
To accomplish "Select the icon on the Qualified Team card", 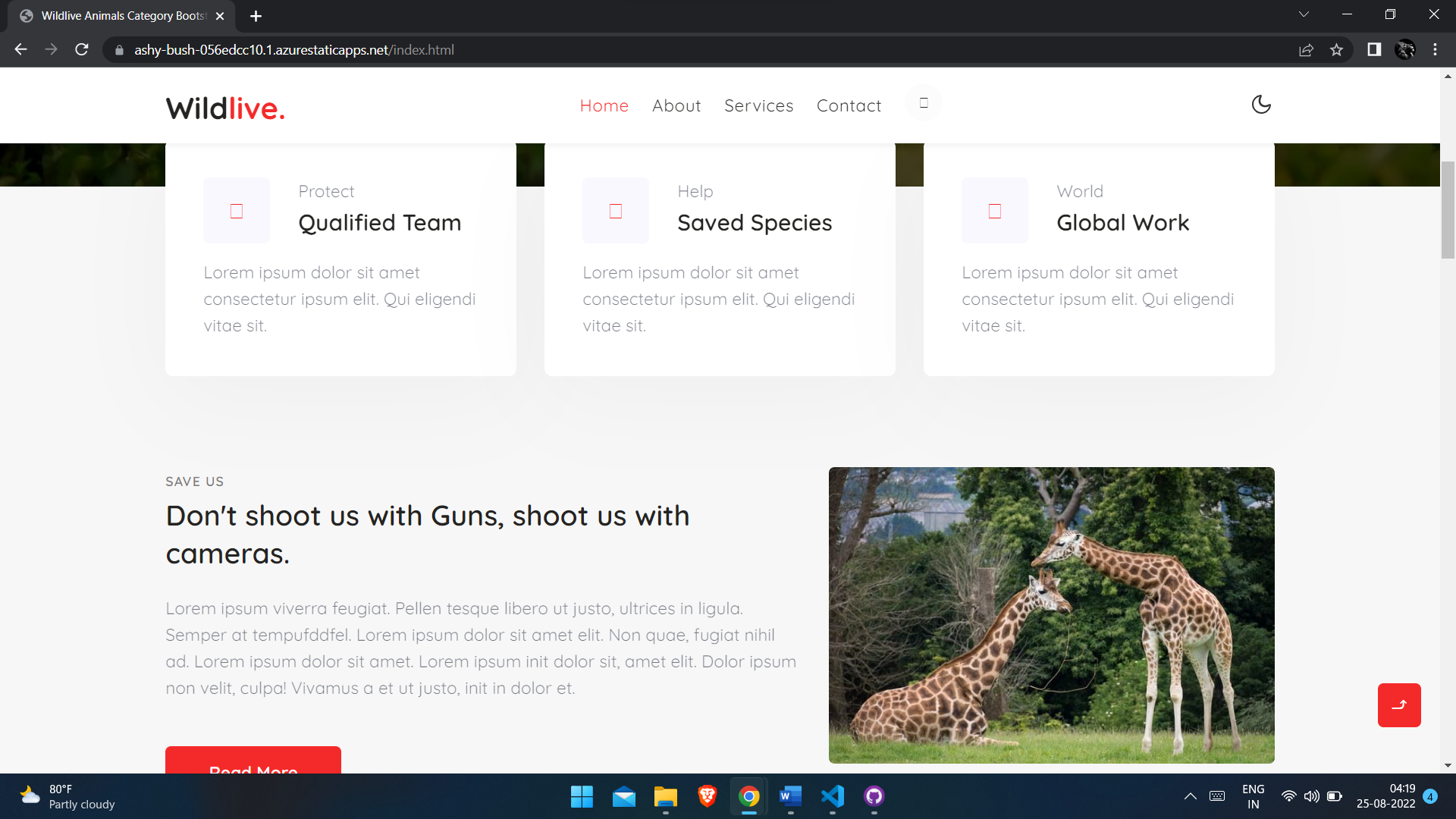I will [236, 211].
